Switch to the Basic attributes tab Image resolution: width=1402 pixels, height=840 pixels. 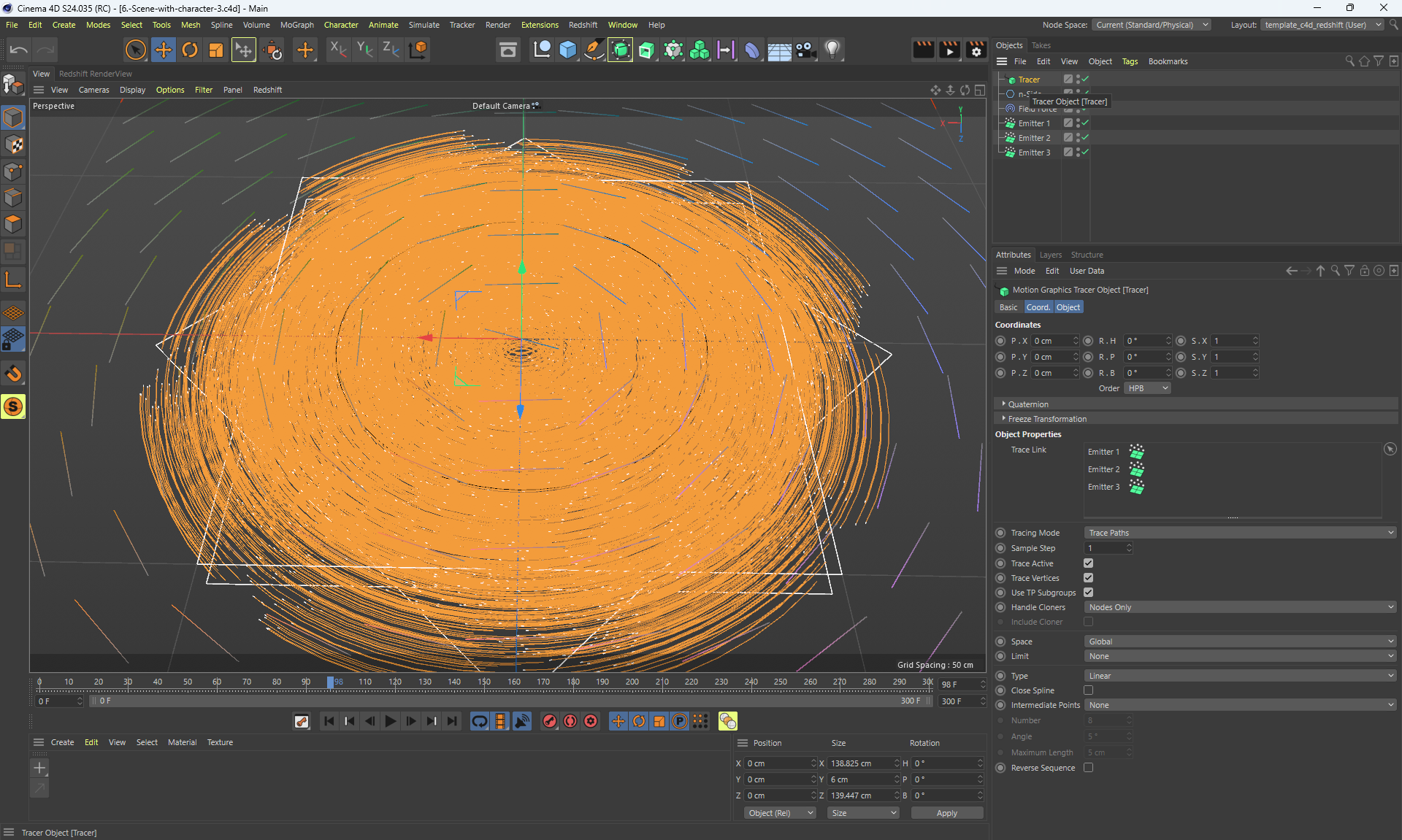[x=1008, y=307]
